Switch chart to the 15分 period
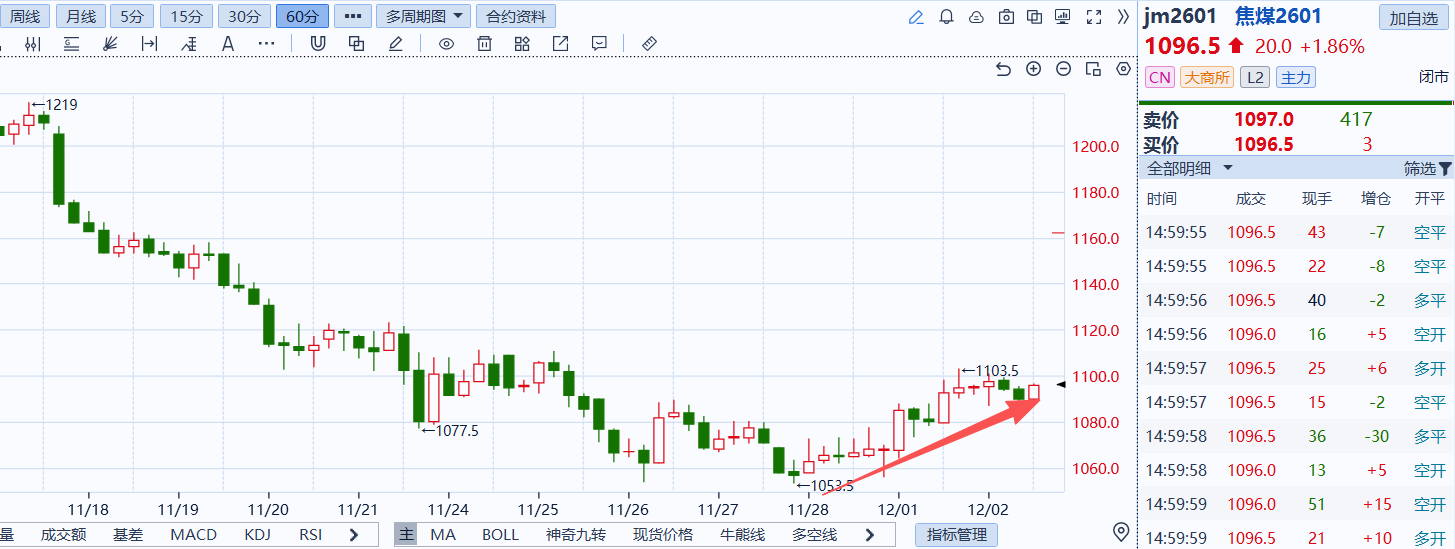 pos(186,16)
